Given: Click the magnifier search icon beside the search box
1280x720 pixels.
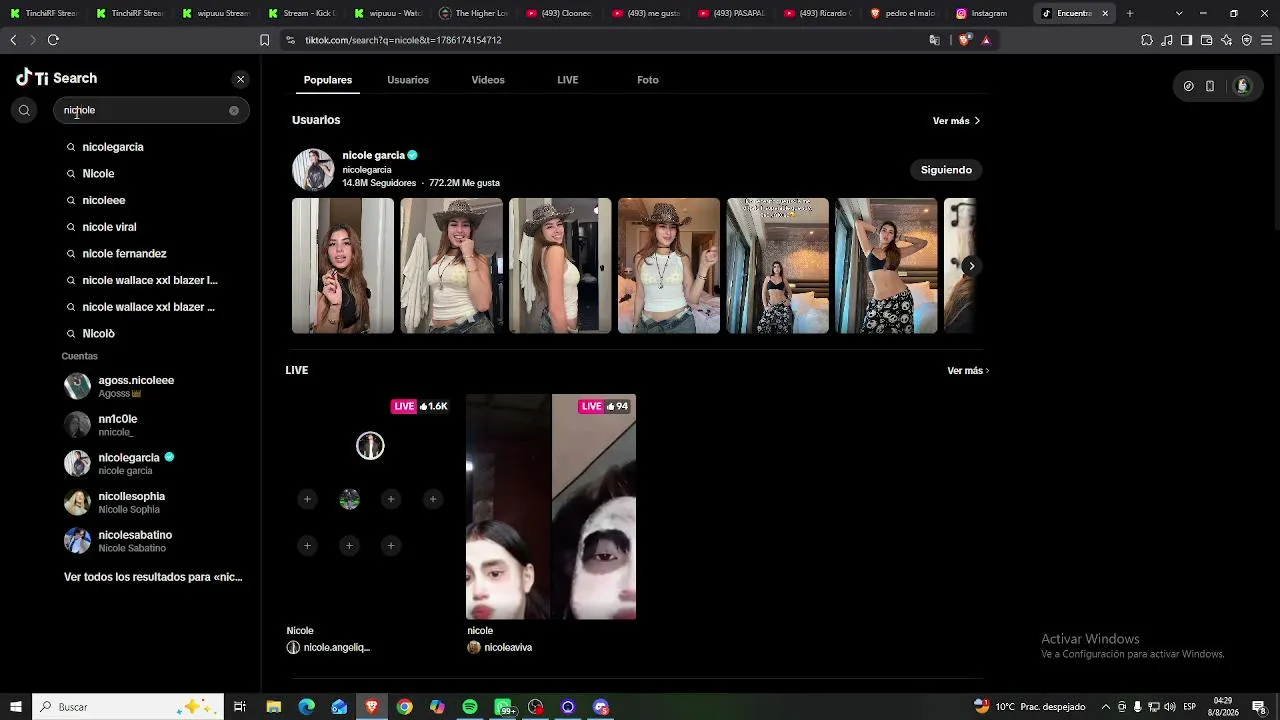Looking at the screenshot, I should 25,110.
